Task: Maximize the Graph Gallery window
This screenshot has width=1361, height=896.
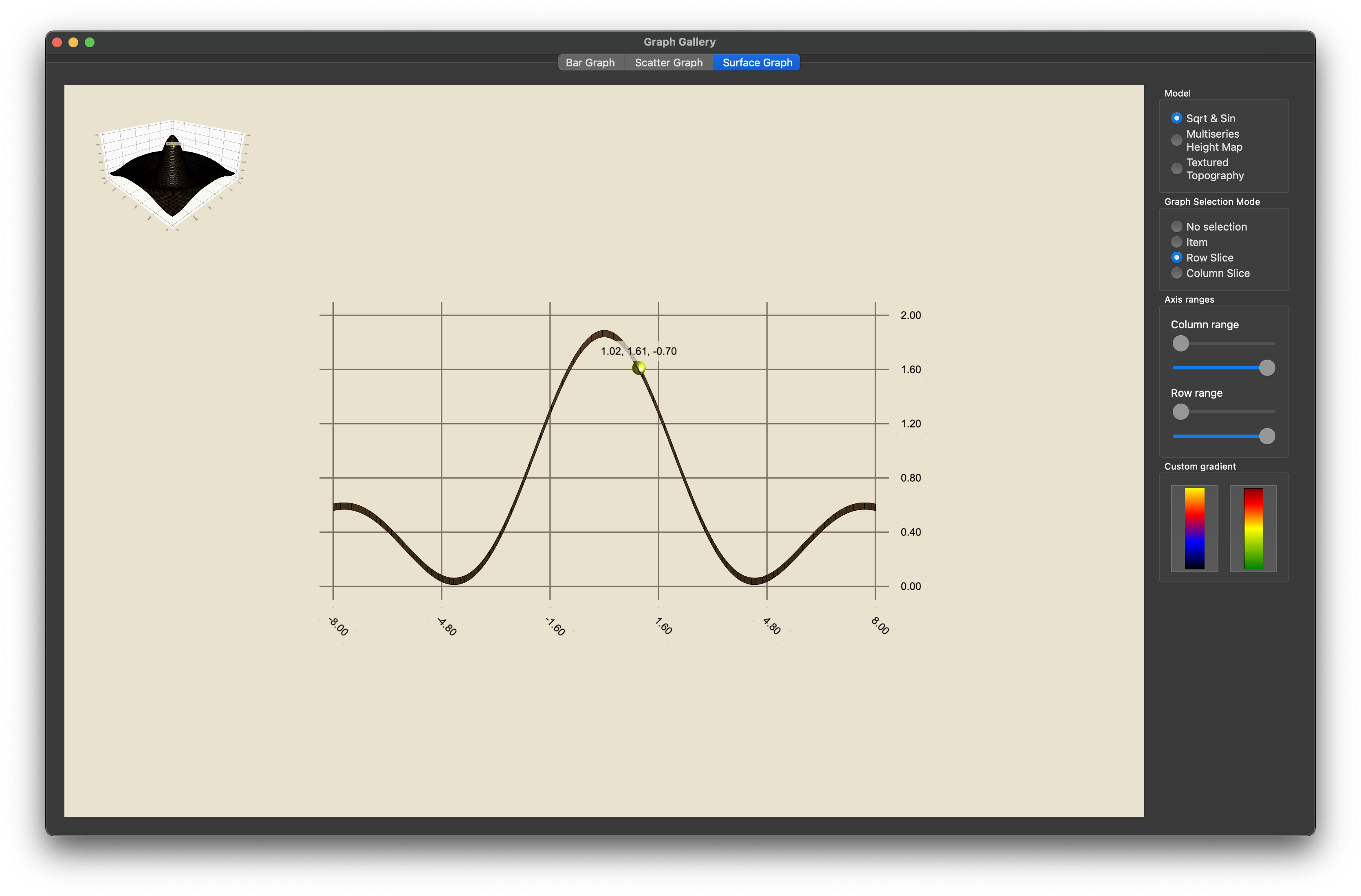Action: [x=90, y=42]
